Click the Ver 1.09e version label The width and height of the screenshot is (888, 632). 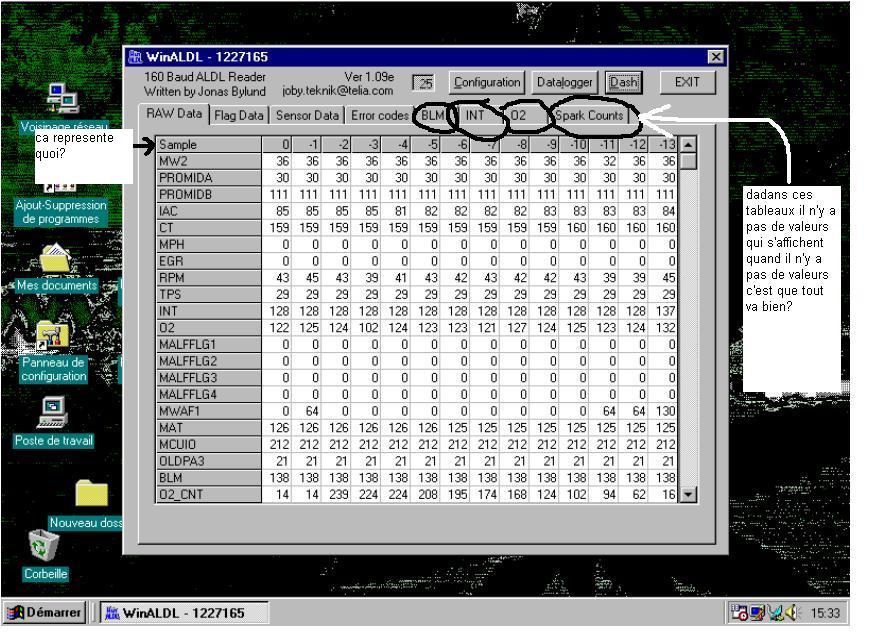tap(369, 76)
